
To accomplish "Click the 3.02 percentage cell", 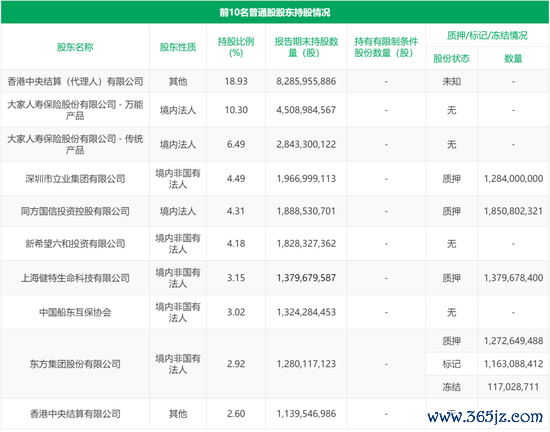I will coord(236,312).
